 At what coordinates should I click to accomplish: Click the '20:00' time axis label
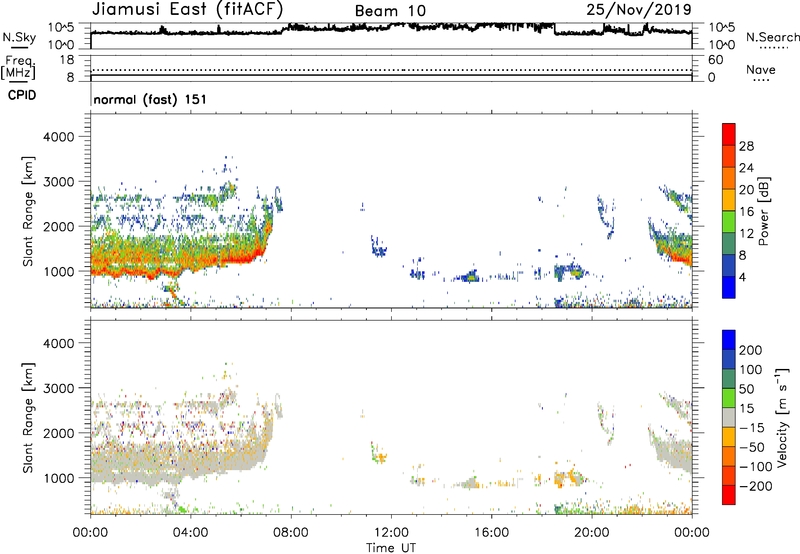click(591, 533)
